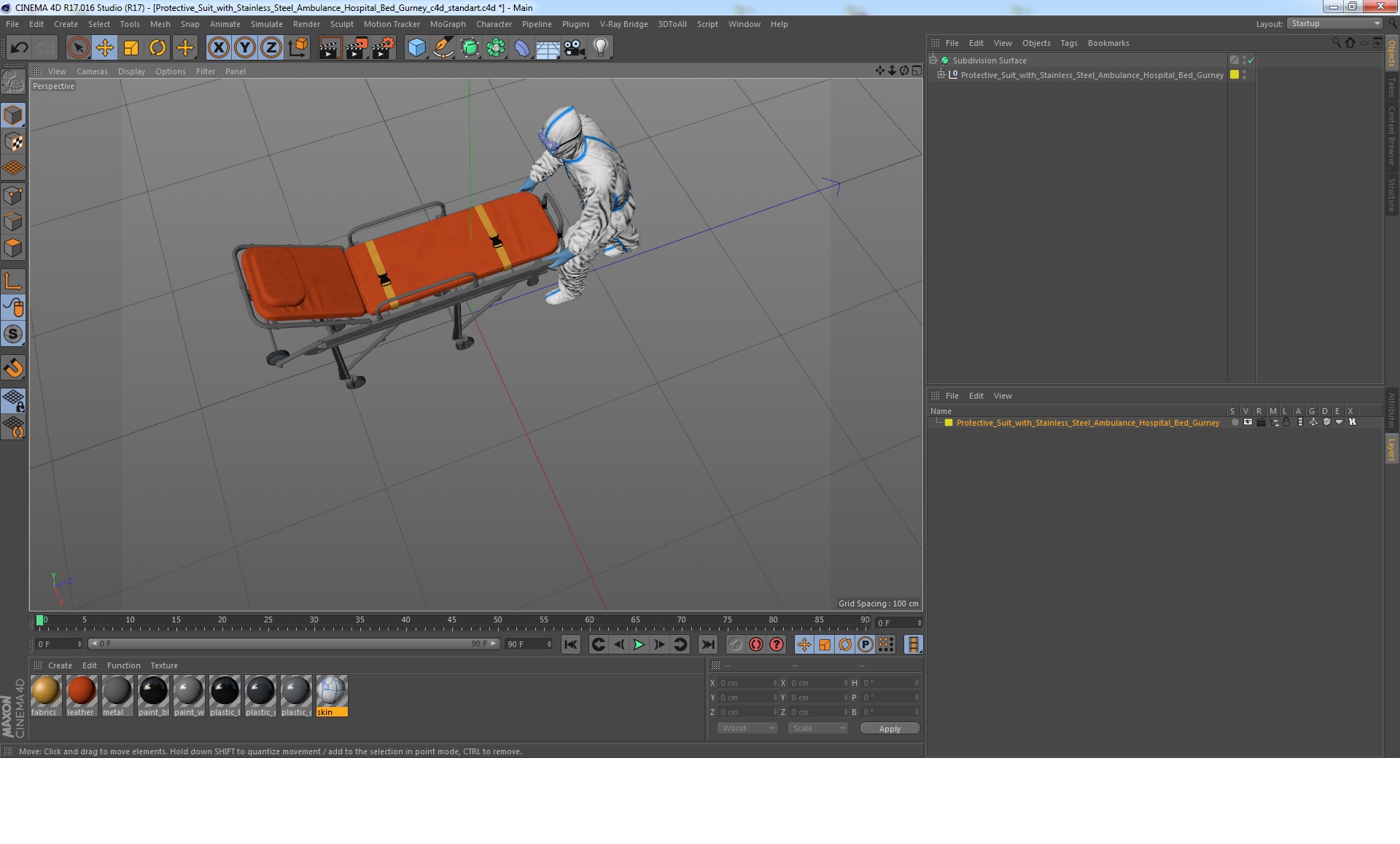Screen dimensions: 1400x844
Task: Click the timeline frame range slider bar
Action: 293,644
